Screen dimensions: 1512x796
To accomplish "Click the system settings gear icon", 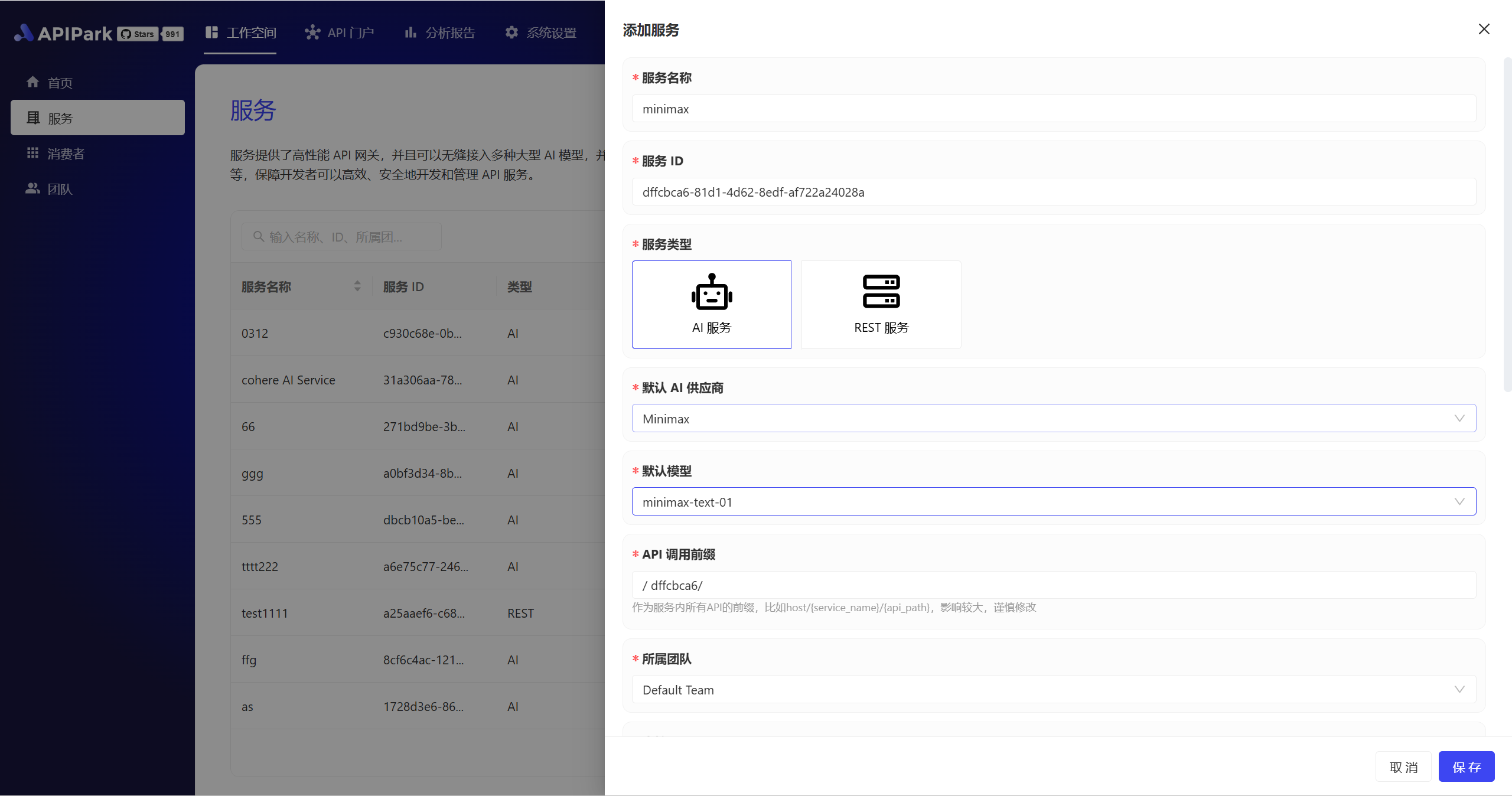I will click(x=511, y=32).
